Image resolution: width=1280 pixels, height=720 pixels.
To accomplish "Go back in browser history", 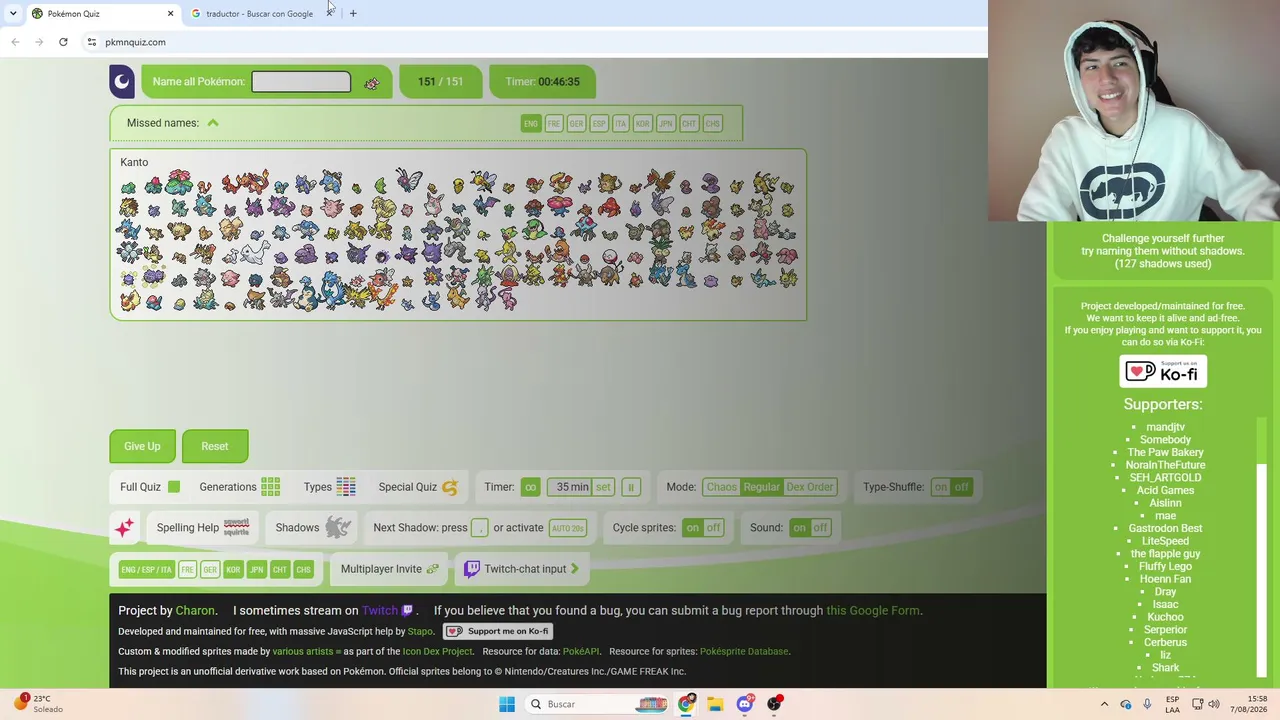I will [15, 42].
